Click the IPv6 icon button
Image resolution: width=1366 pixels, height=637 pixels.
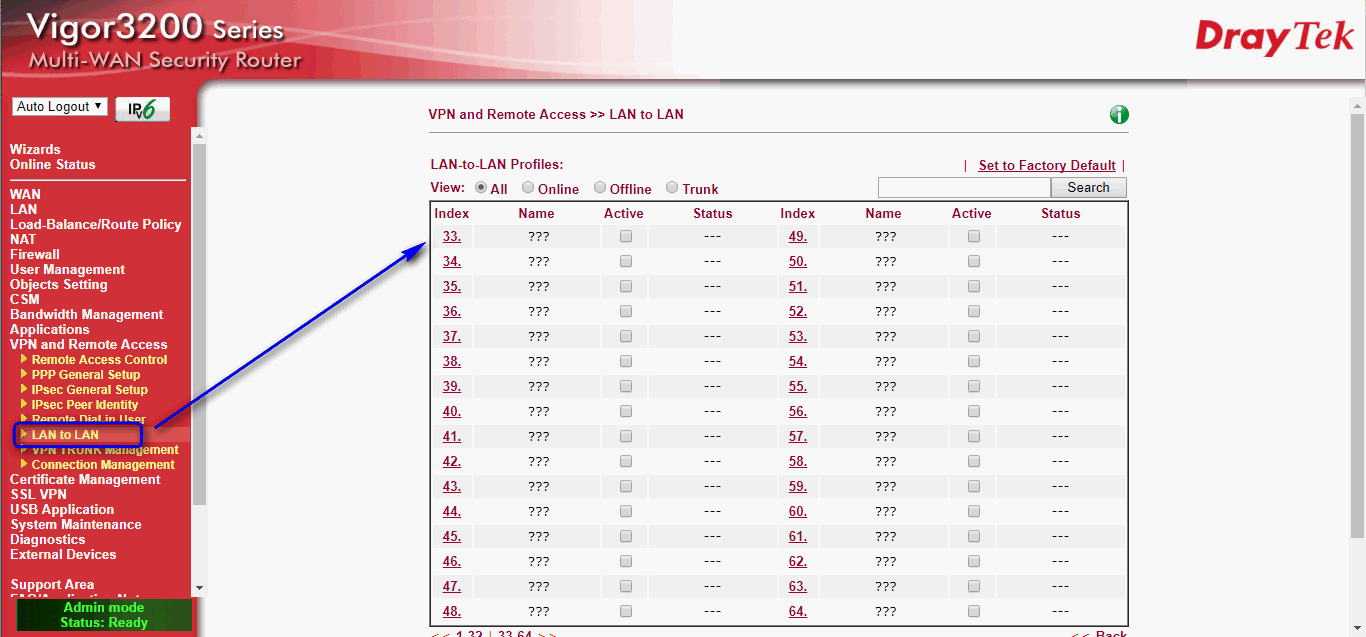coord(143,109)
